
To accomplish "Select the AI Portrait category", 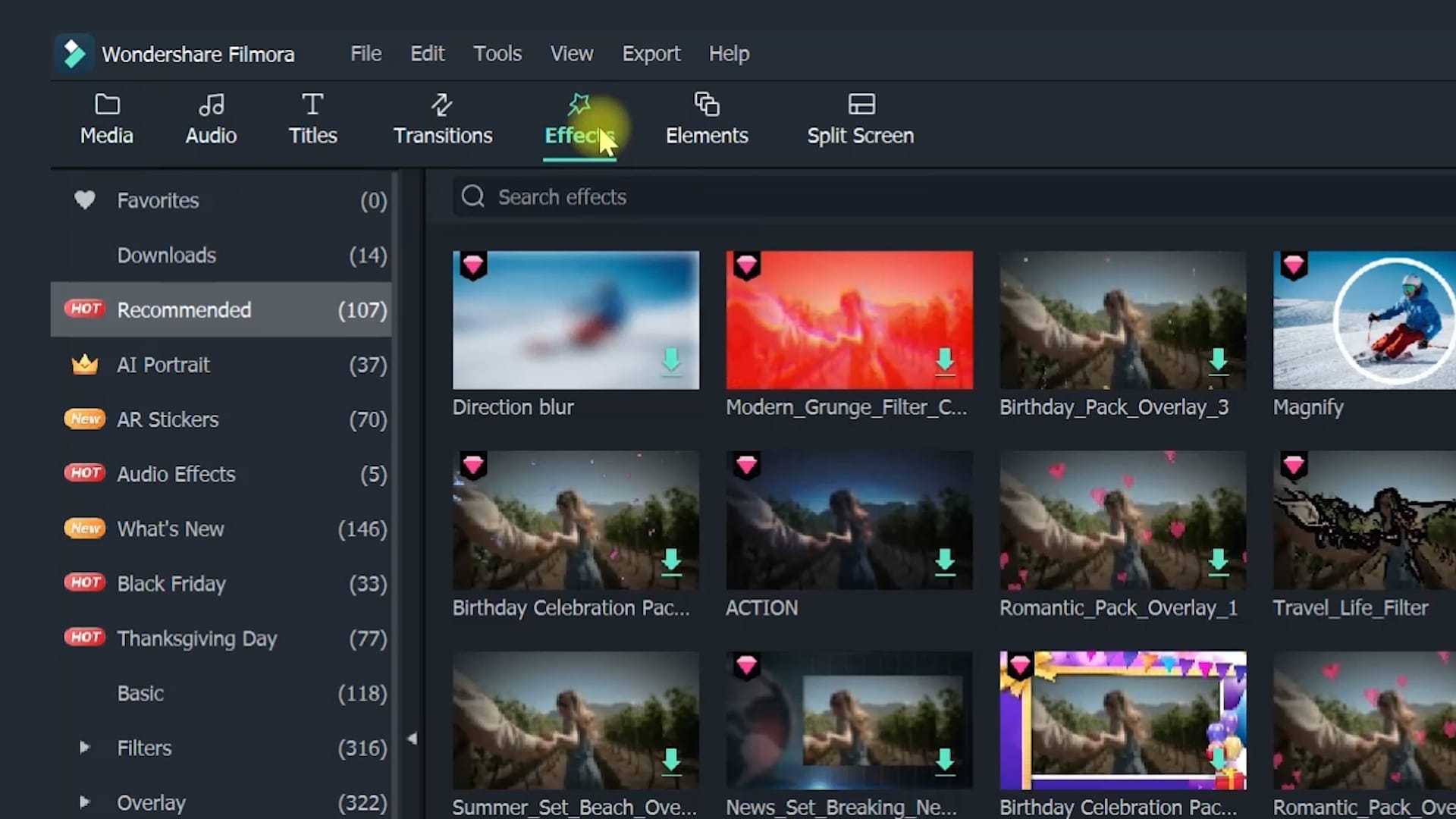I will [x=163, y=365].
